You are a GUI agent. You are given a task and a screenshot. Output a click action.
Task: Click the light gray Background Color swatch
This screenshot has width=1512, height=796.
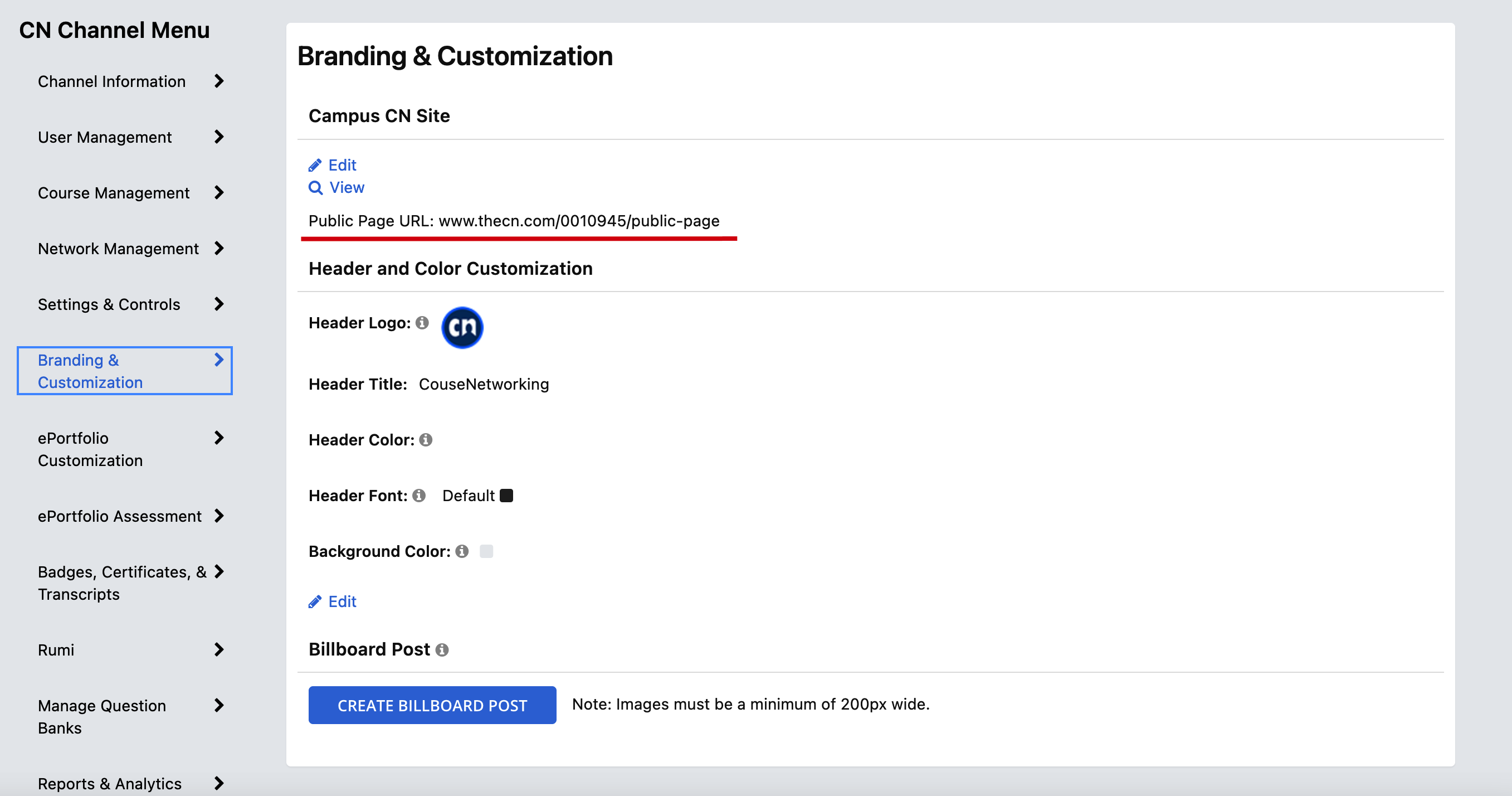(x=486, y=552)
